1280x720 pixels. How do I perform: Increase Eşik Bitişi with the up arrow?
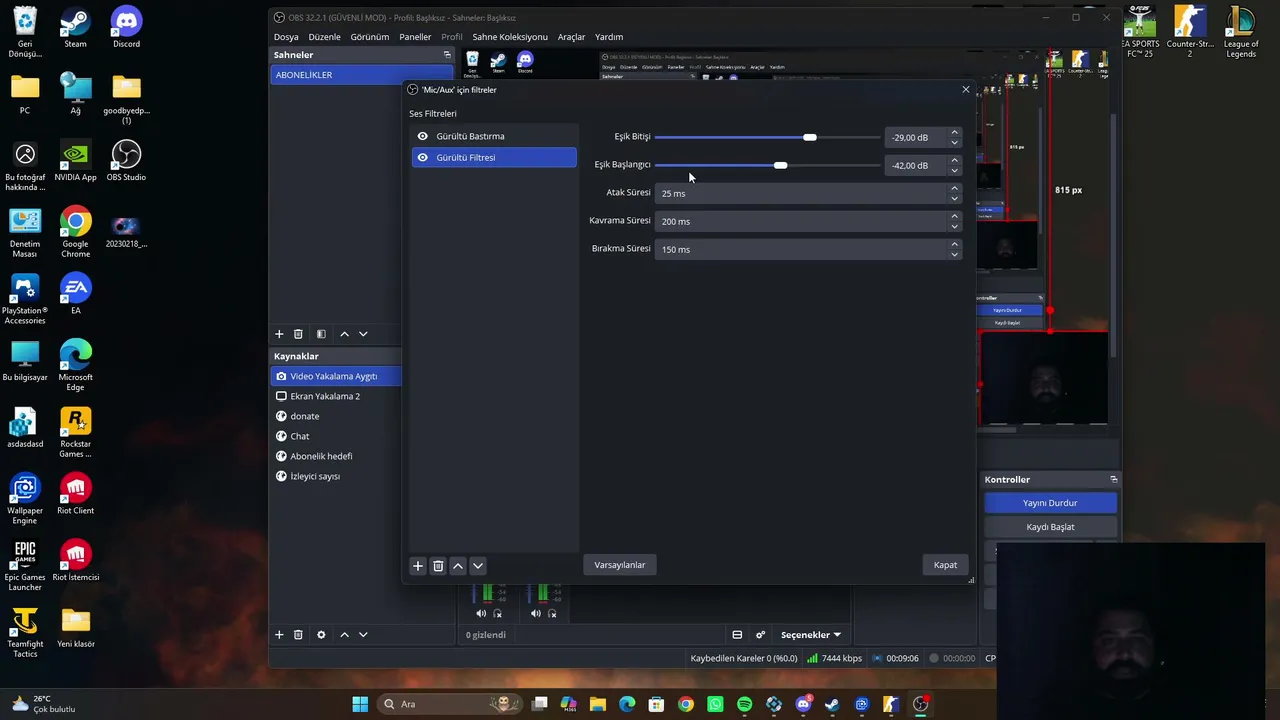[954, 133]
